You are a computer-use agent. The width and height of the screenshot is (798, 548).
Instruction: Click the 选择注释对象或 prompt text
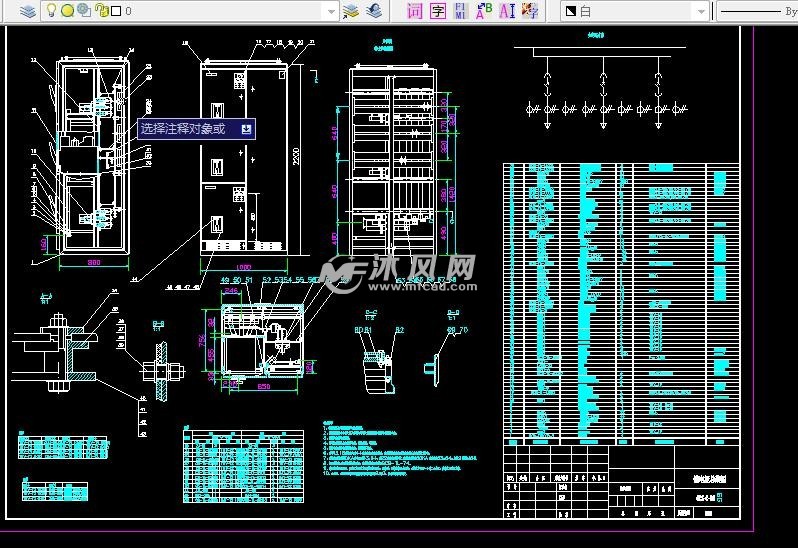tap(183, 128)
